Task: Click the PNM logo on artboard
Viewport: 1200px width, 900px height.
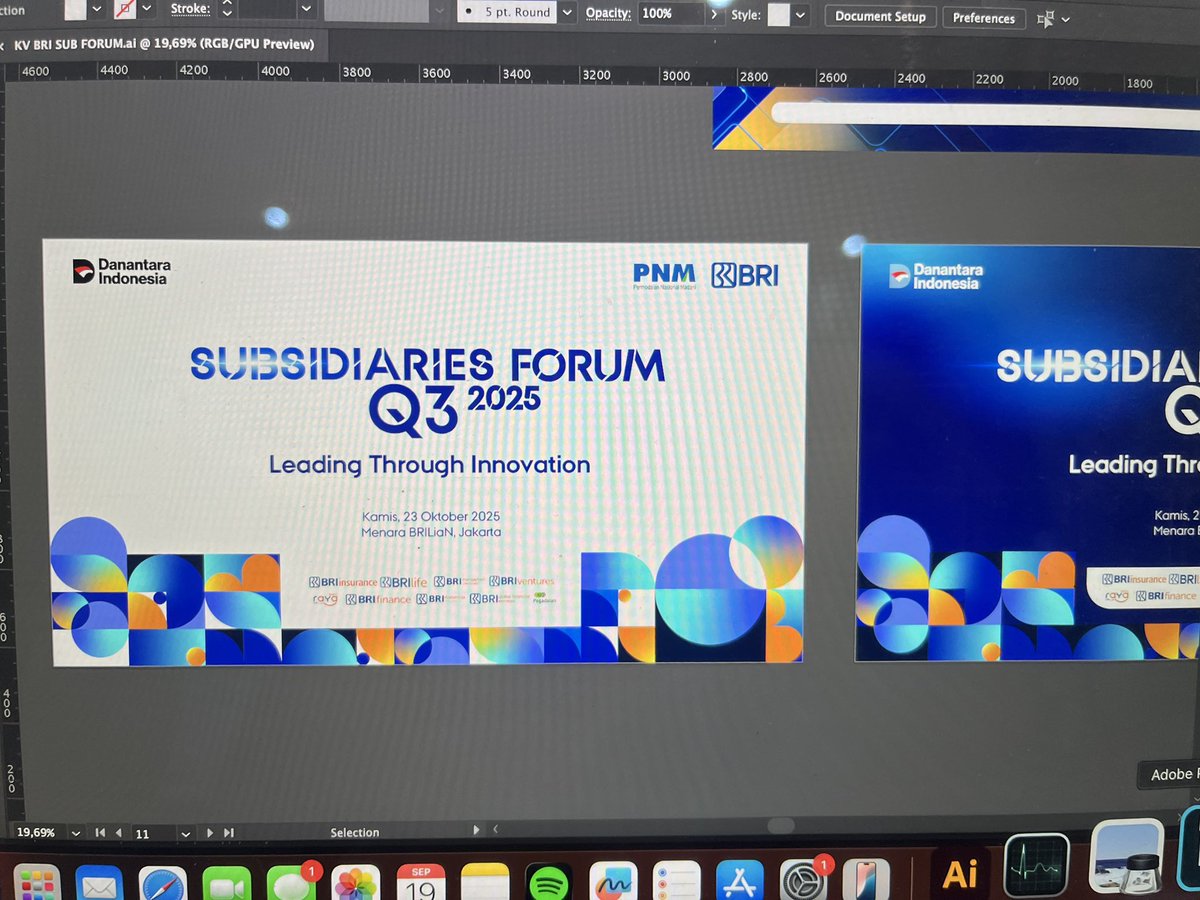Action: tap(664, 275)
